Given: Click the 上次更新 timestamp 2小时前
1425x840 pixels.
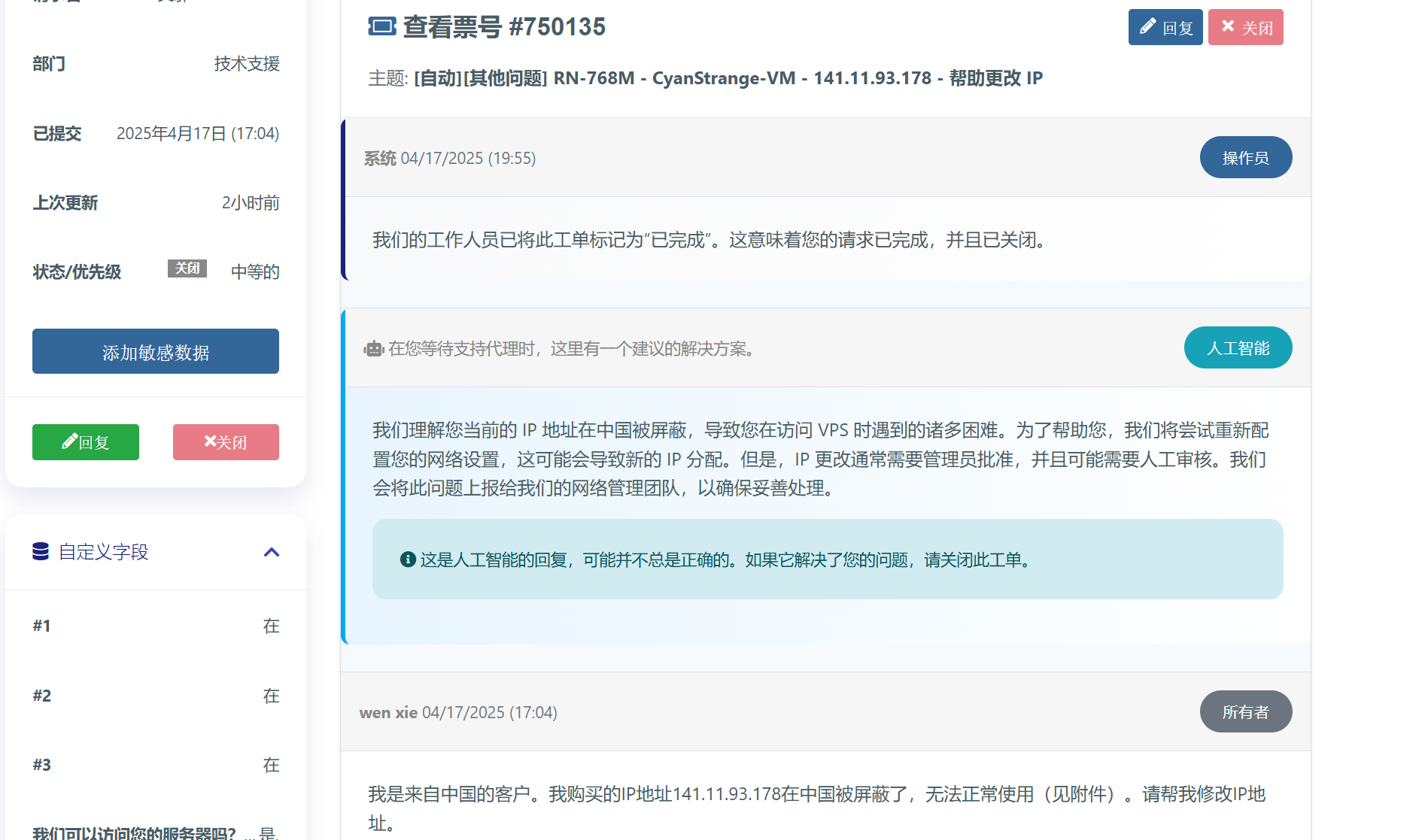Looking at the screenshot, I should (x=251, y=202).
